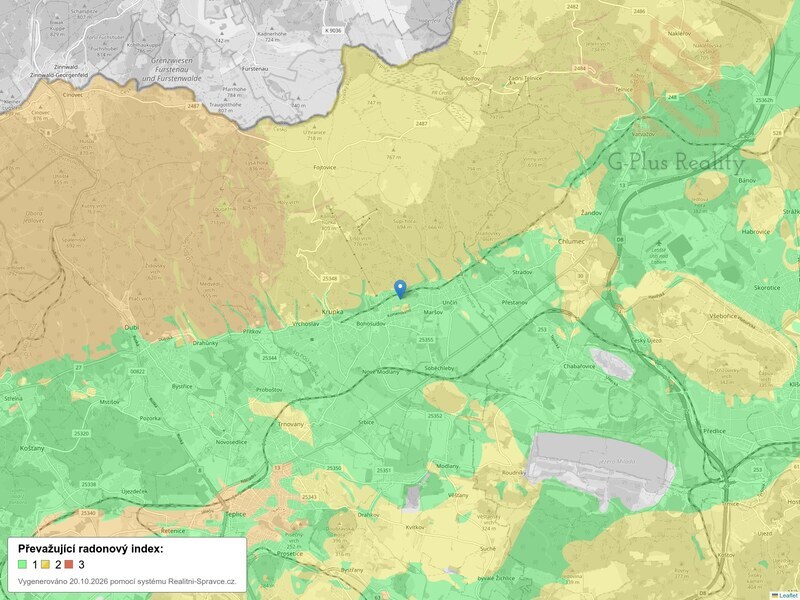Screen dimensions: 800x600
Task: Click the Fürstenau label on the grey area
Action: pos(256,68)
